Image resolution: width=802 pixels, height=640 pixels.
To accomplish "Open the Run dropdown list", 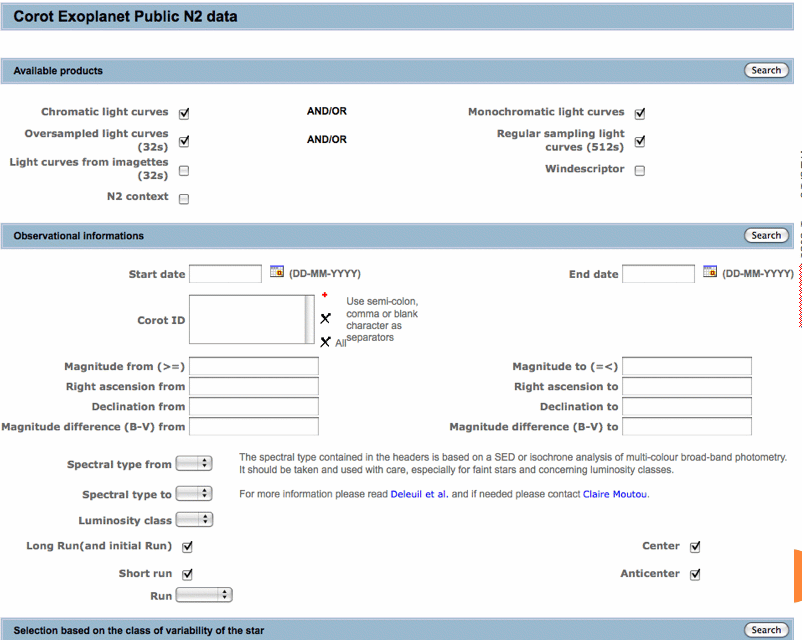I will click(x=204, y=594).
